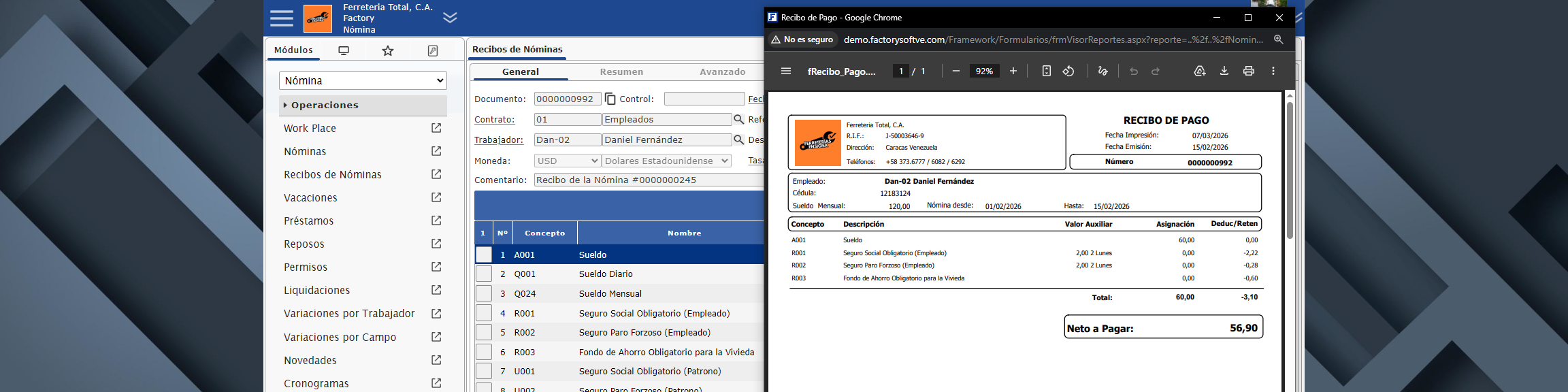The image size is (1568, 392).
Task: Print the Recibo de Pago document
Action: 1248,71
